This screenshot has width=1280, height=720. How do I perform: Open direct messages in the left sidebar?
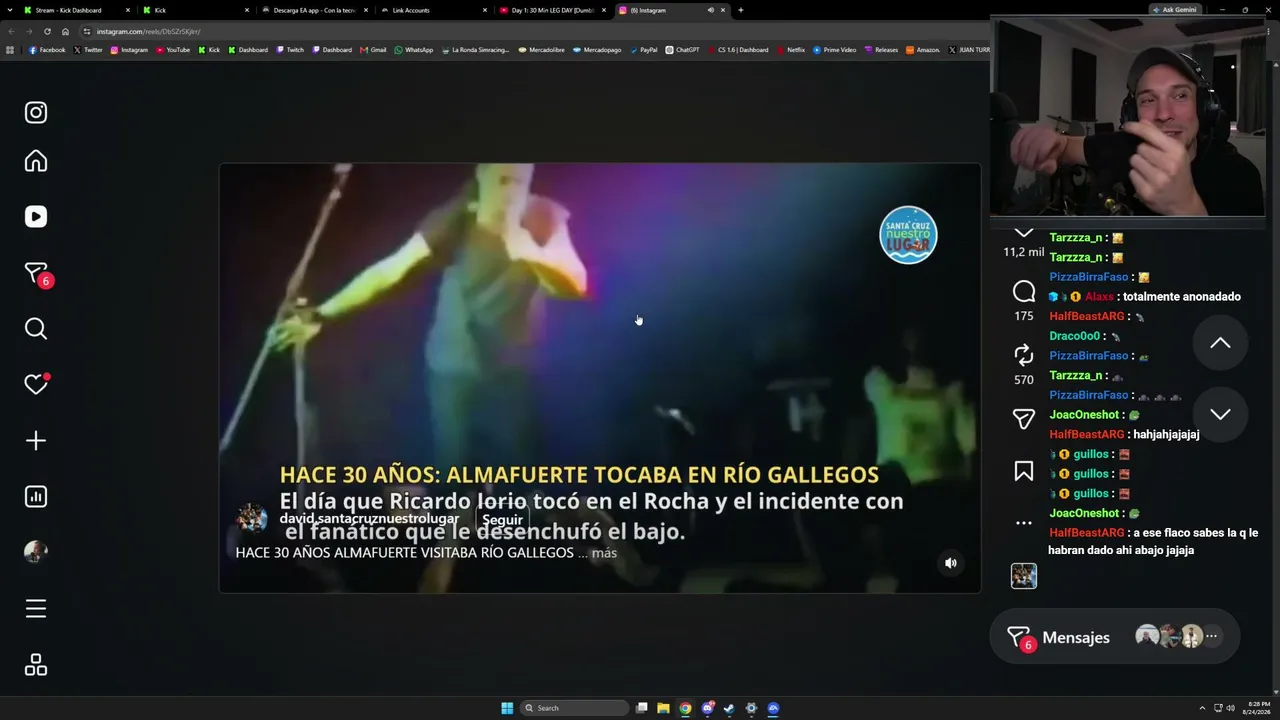(36, 273)
